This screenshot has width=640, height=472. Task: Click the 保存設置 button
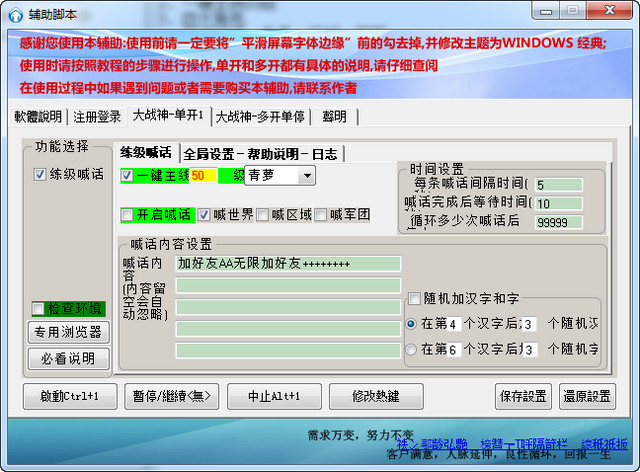click(x=523, y=396)
